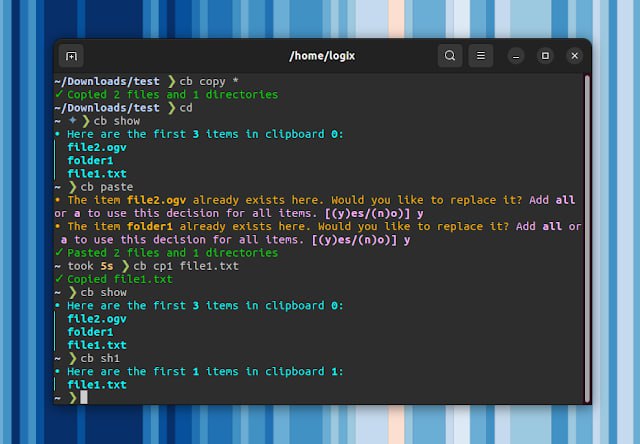The height and width of the screenshot is (444, 640).
Task: Open the hamburger menu
Action: click(481, 56)
